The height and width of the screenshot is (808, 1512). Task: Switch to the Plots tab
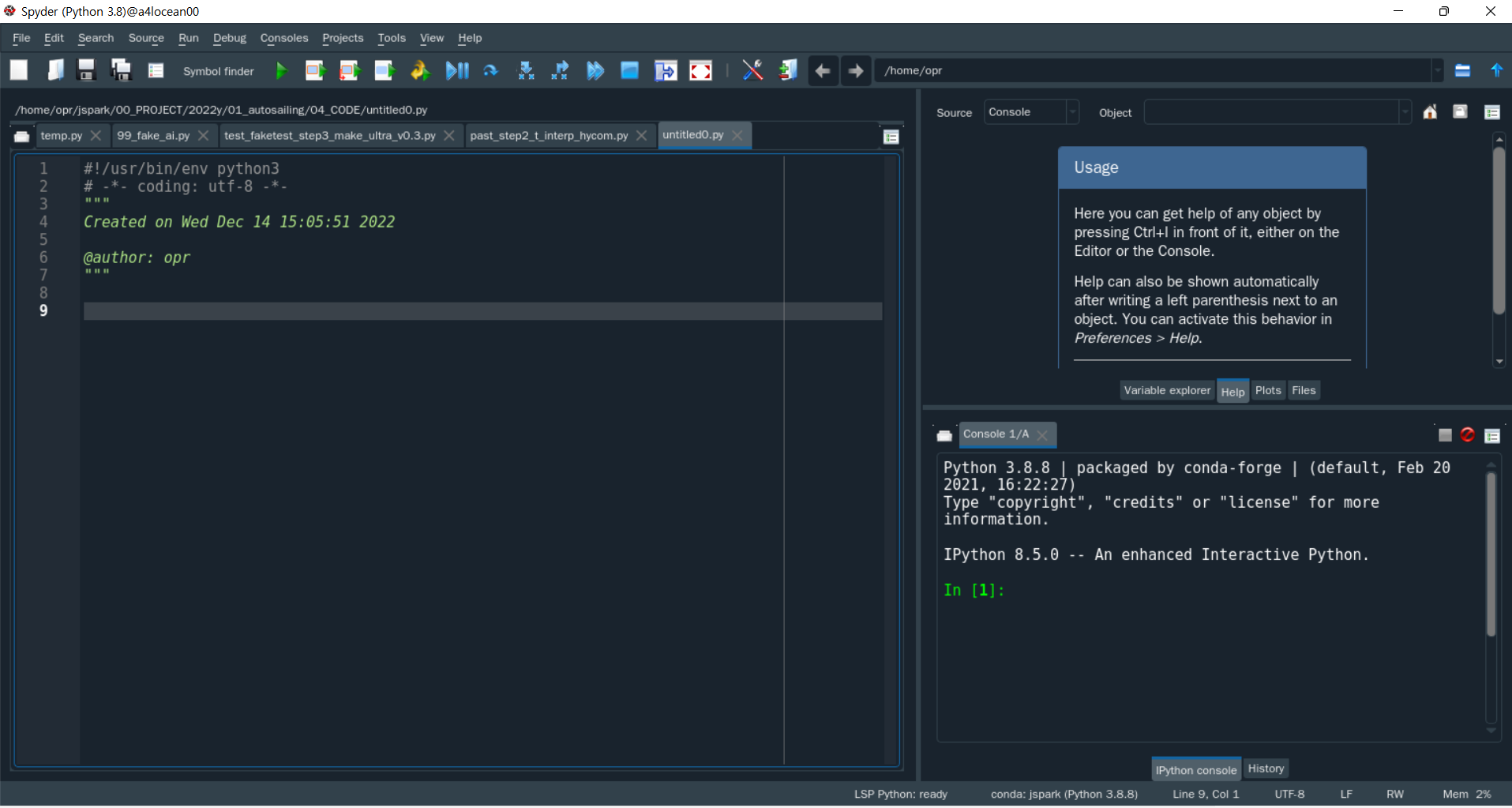1268,390
